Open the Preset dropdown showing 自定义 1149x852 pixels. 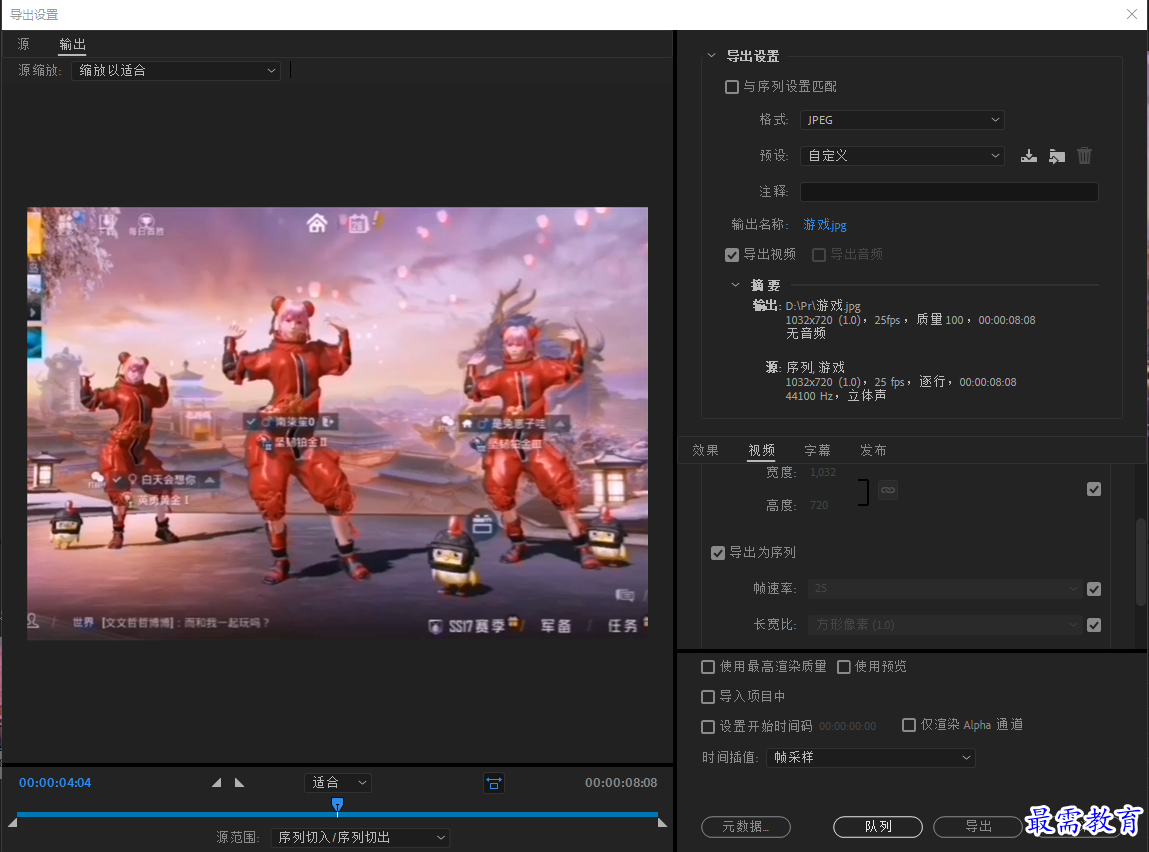point(902,156)
